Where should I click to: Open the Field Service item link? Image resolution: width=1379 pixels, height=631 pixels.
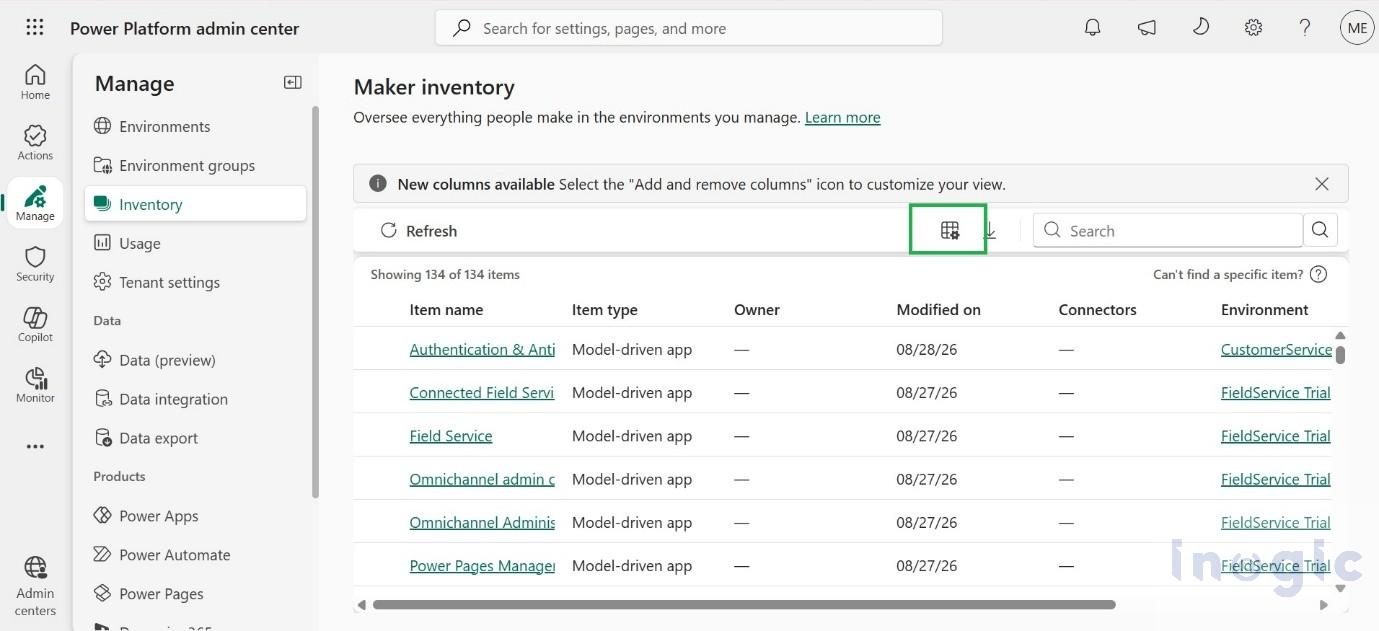click(451, 436)
